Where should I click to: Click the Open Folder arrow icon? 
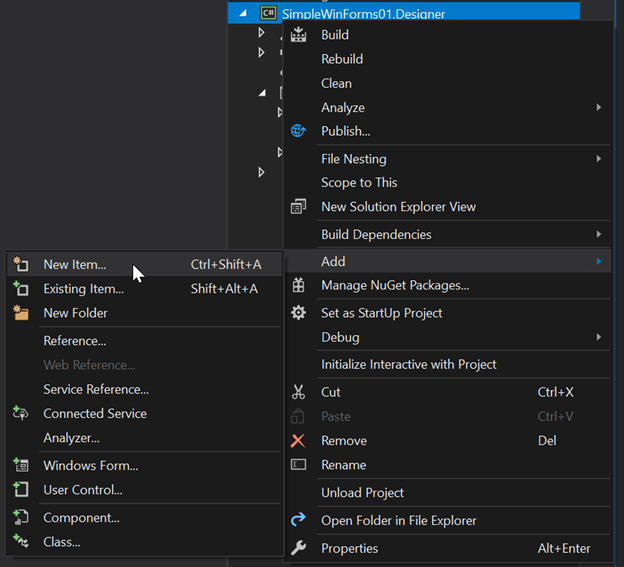tap(298, 520)
